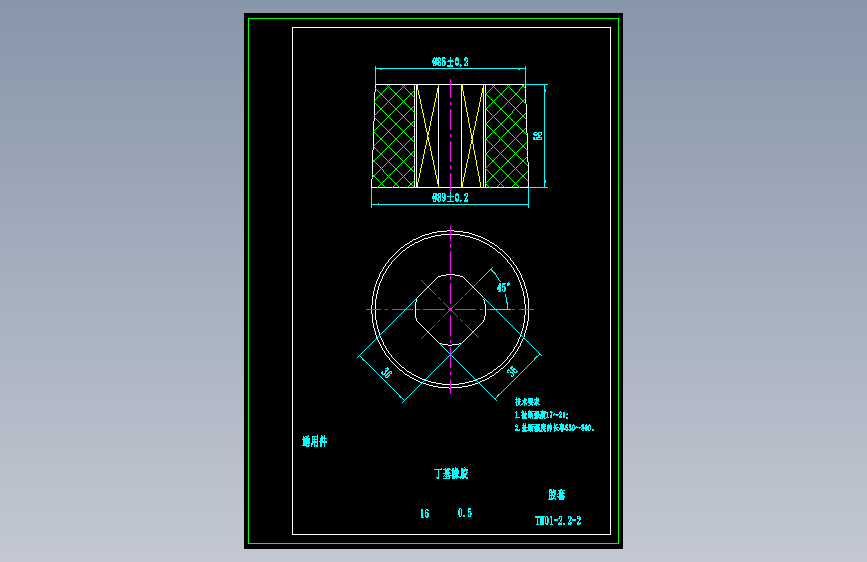The image size is (867, 562).
Task: Click the 45° angle annotation
Action: (x=503, y=288)
